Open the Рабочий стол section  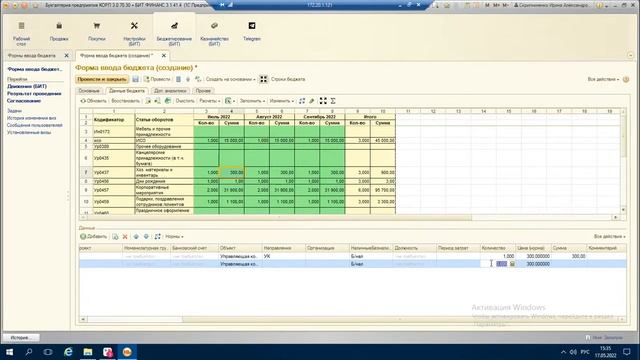[x=21, y=32]
